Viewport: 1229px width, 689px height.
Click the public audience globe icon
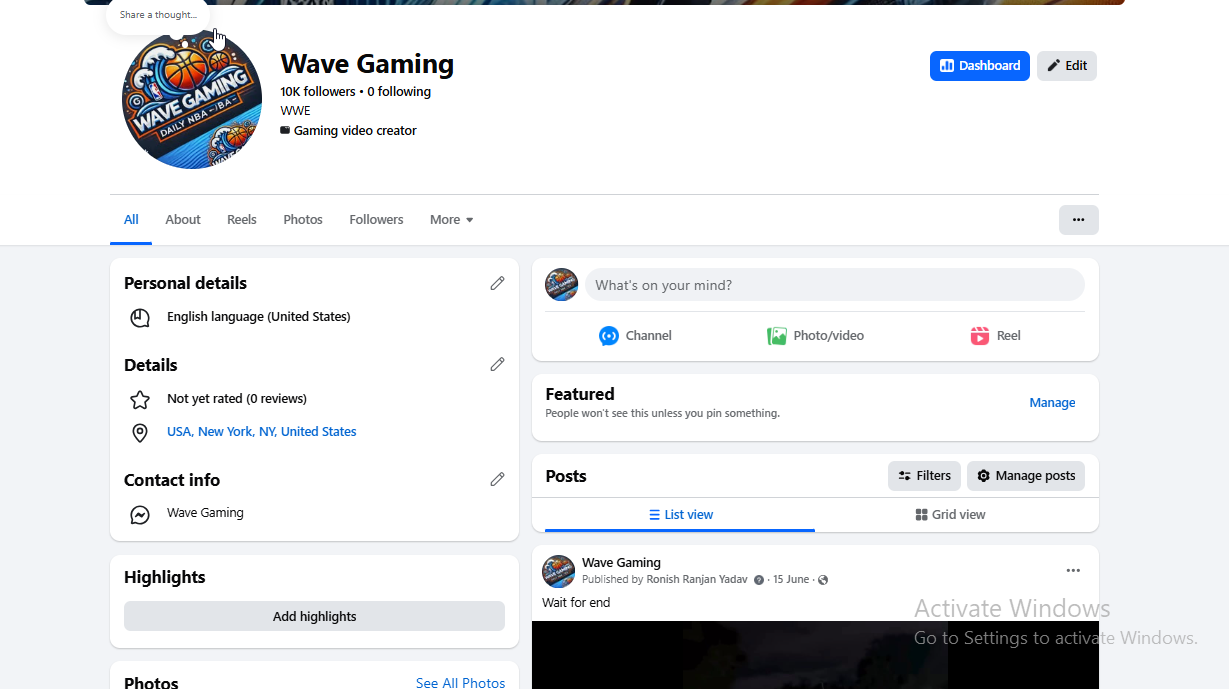(823, 580)
